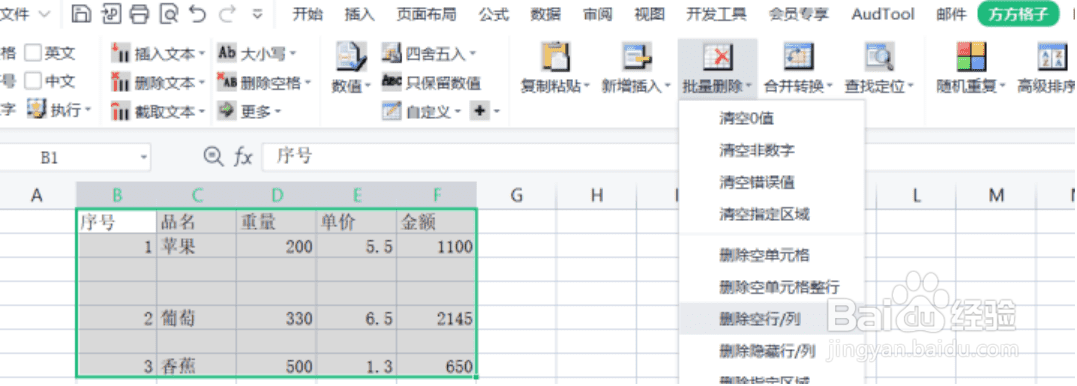Click the 删除文本 icon
The height and width of the screenshot is (386, 1077).
pyautogui.click(x=120, y=82)
